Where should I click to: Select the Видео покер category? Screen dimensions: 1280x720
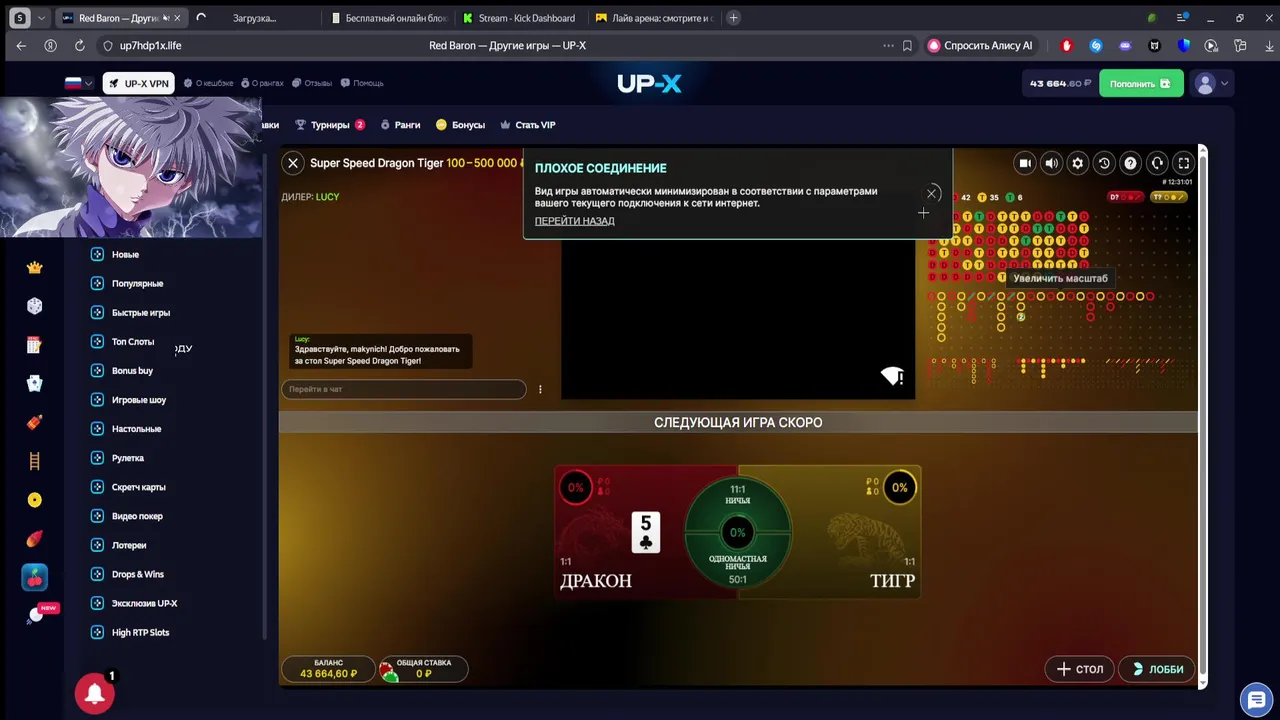[x=137, y=516]
